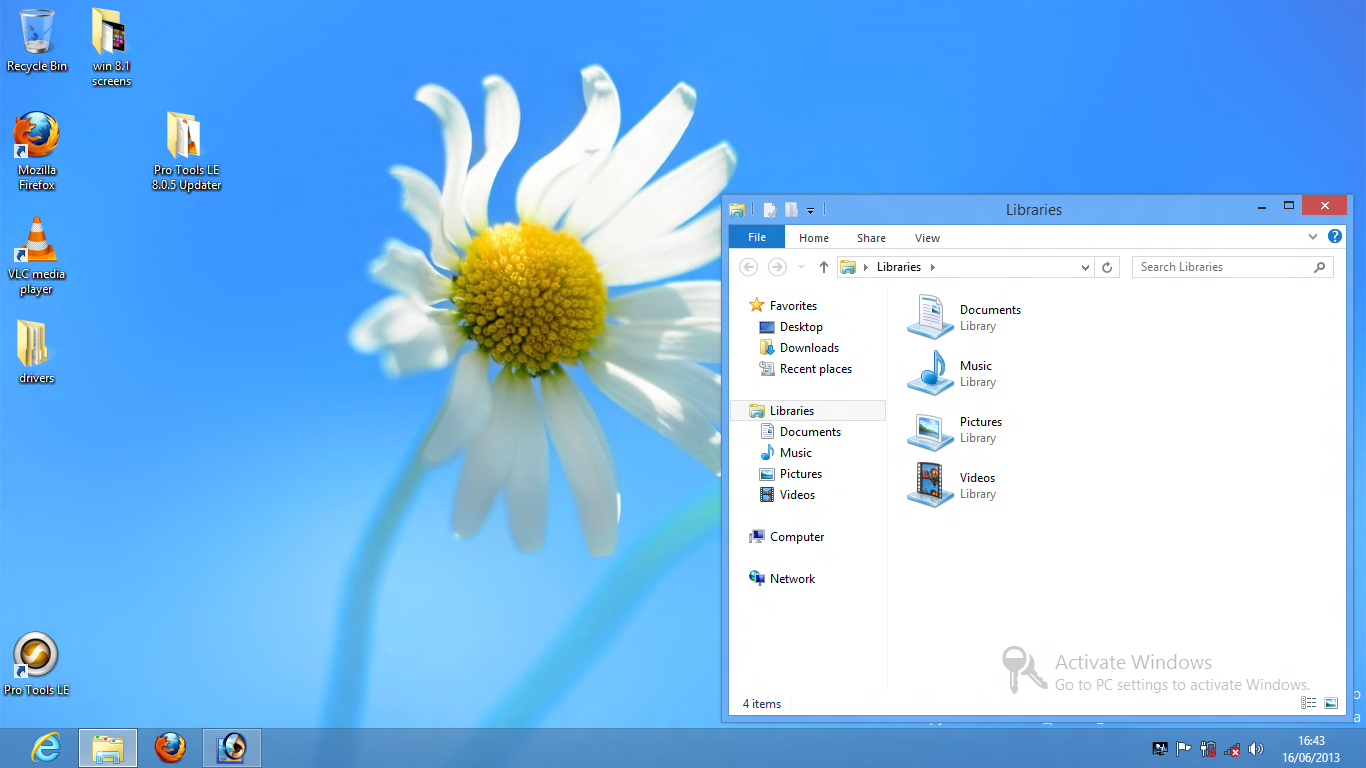The width and height of the screenshot is (1366, 768).
Task: Click the battery power tray icon
Action: tap(1208, 749)
